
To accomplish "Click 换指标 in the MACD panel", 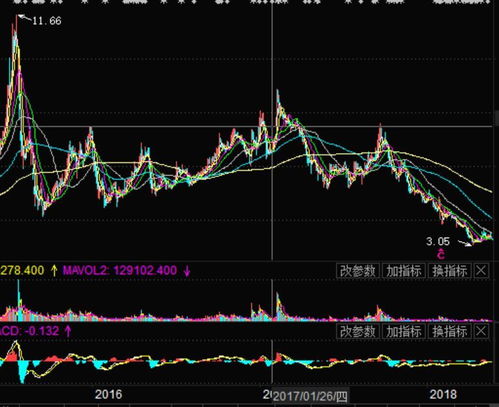I will pyautogui.click(x=450, y=331).
